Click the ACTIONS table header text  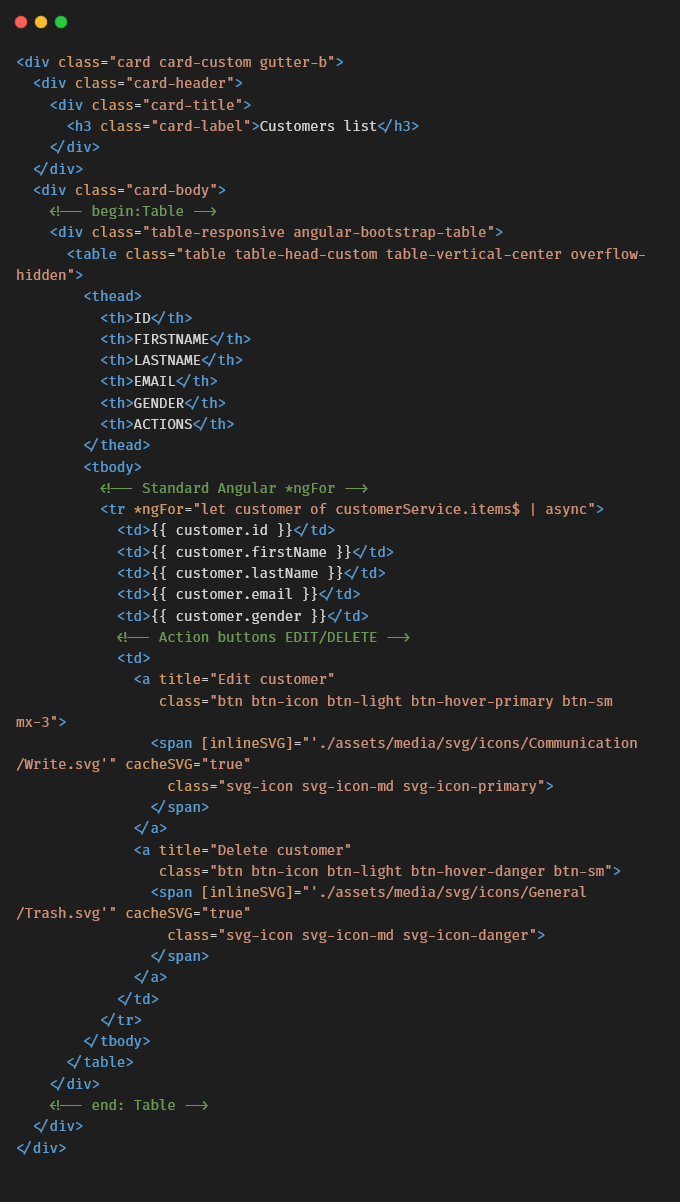click(x=163, y=424)
